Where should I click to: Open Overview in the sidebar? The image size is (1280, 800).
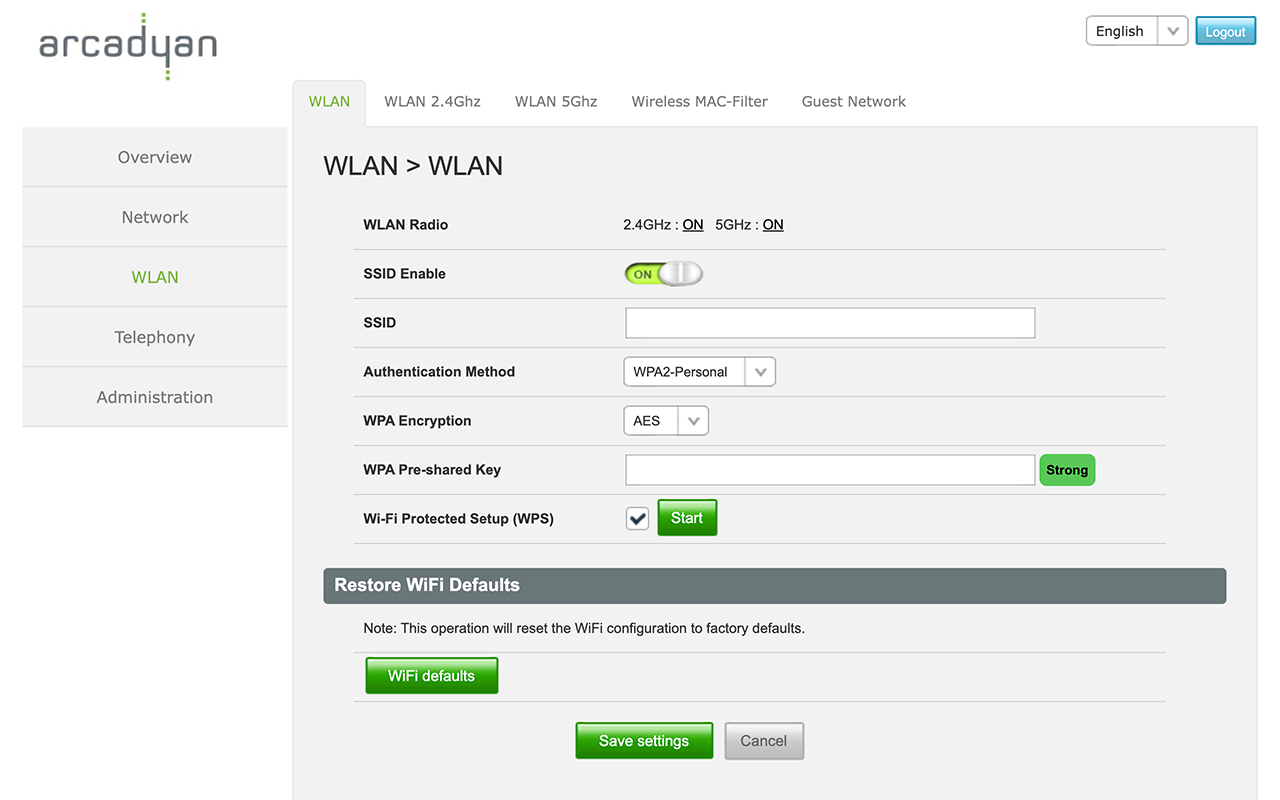(155, 157)
